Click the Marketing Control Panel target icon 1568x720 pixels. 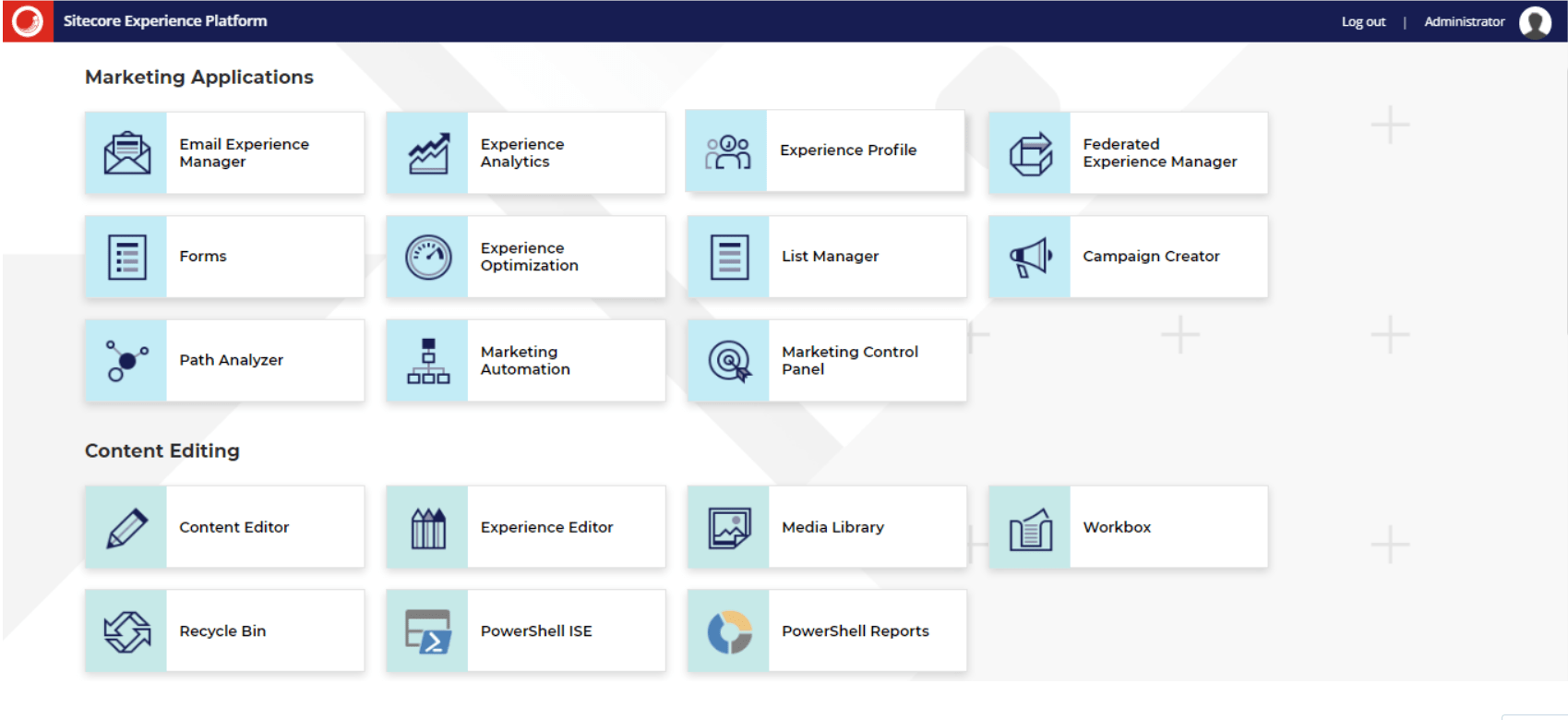729,361
